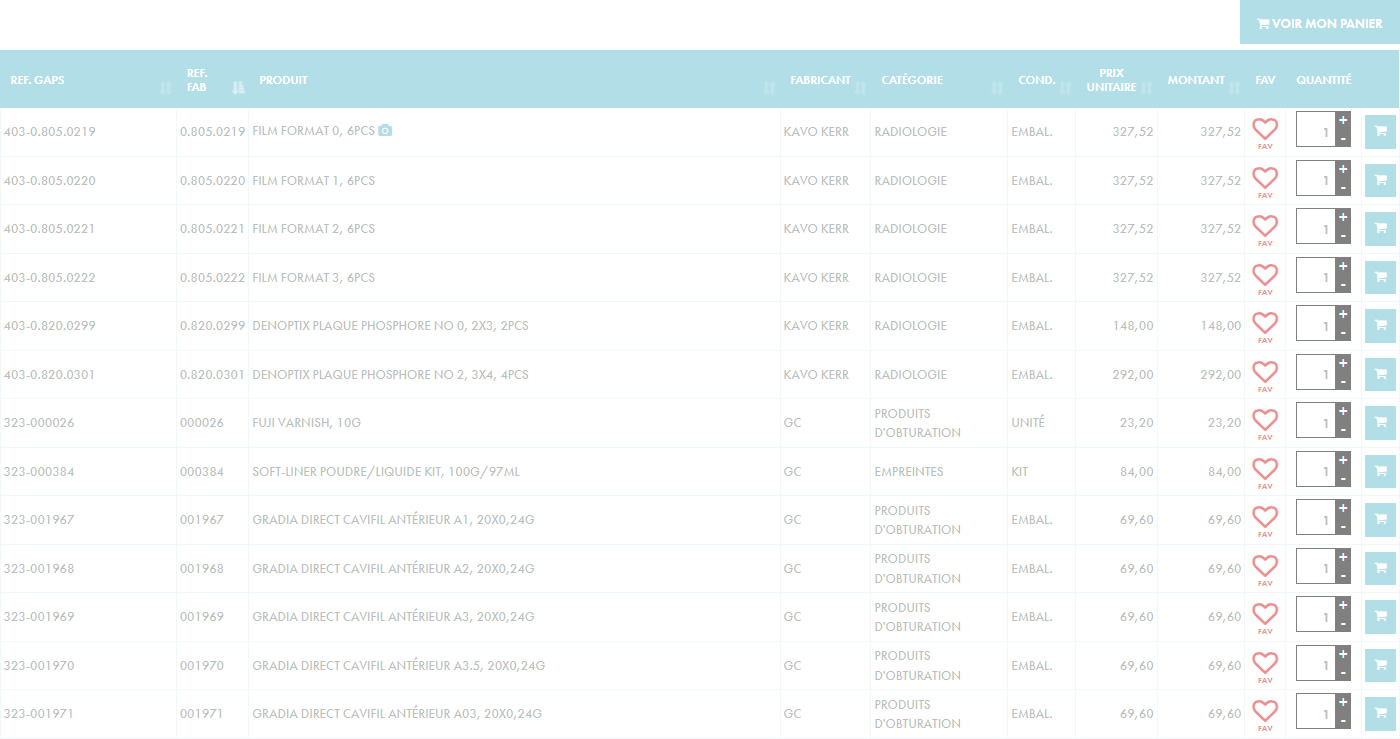The width and height of the screenshot is (1400, 739).
Task: Add Gradia Direct Cavifil A03 to cart
Action: tap(1380, 714)
